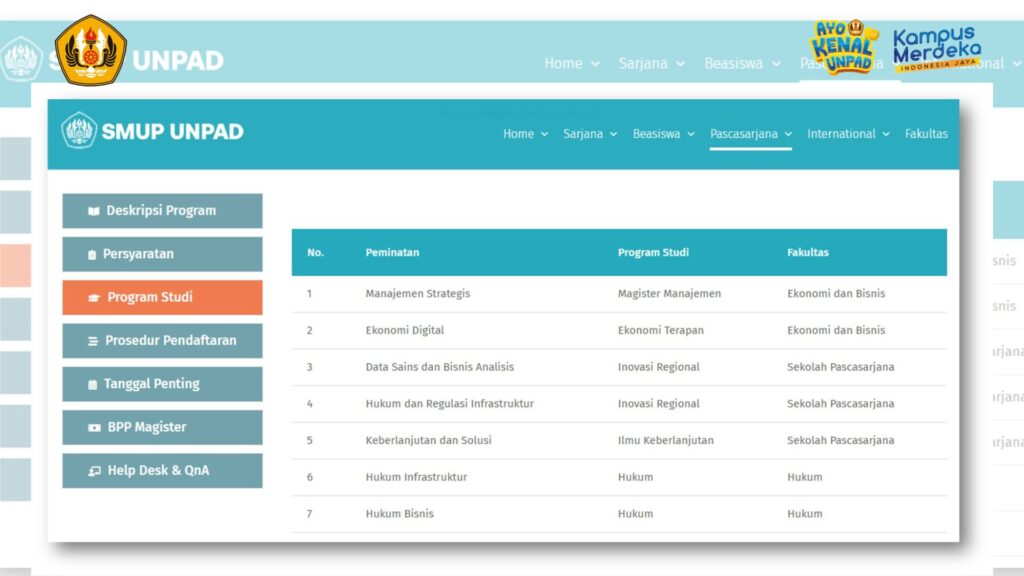Viewport: 1024px width, 576px height.
Task: Open the Persyaratan section button
Action: (163, 254)
